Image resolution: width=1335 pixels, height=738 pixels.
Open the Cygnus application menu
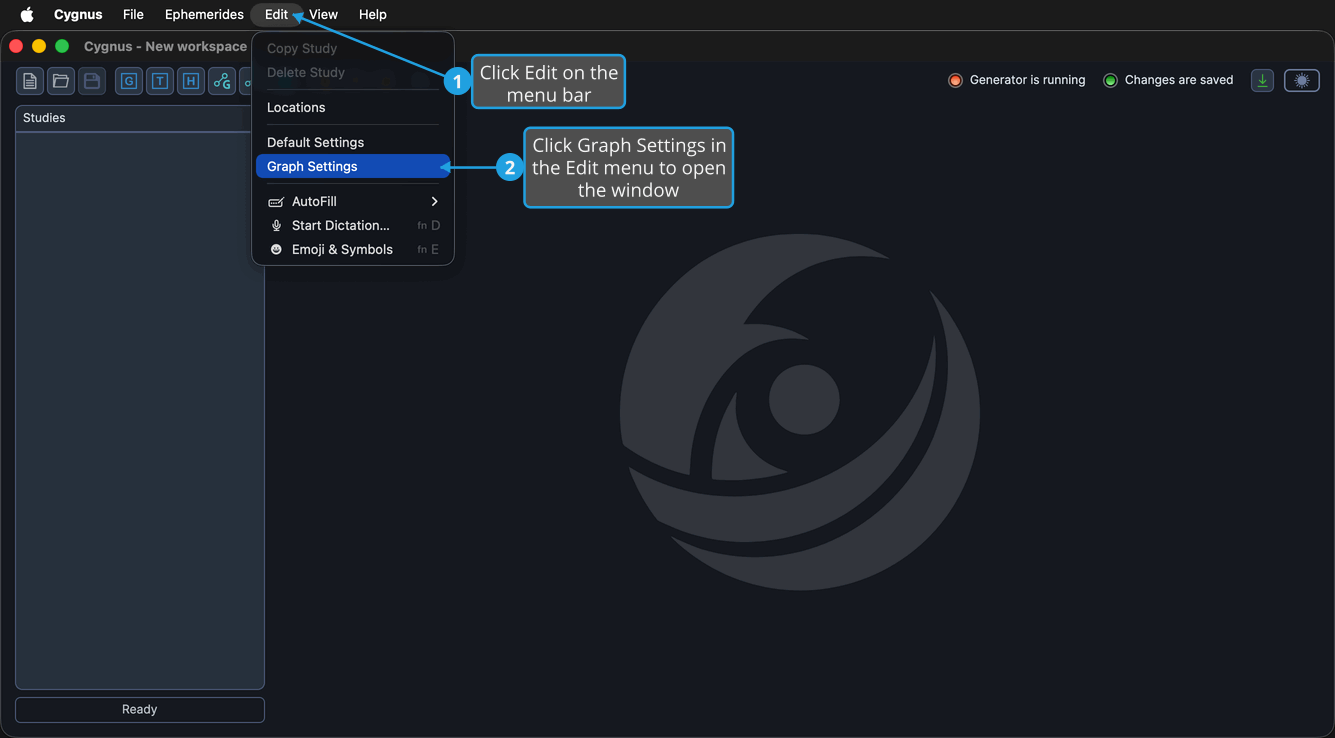point(78,14)
